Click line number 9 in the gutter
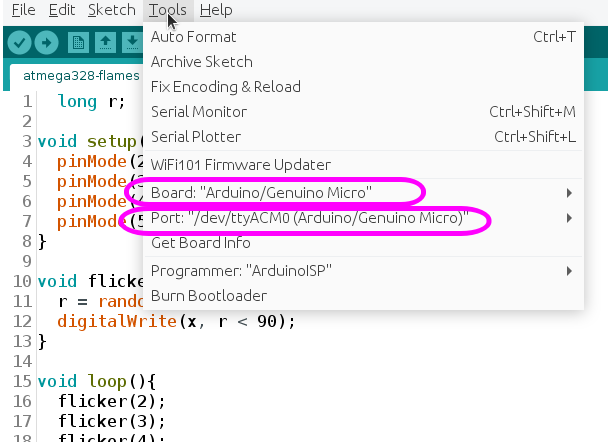This screenshot has height=442, width=608. [27, 261]
